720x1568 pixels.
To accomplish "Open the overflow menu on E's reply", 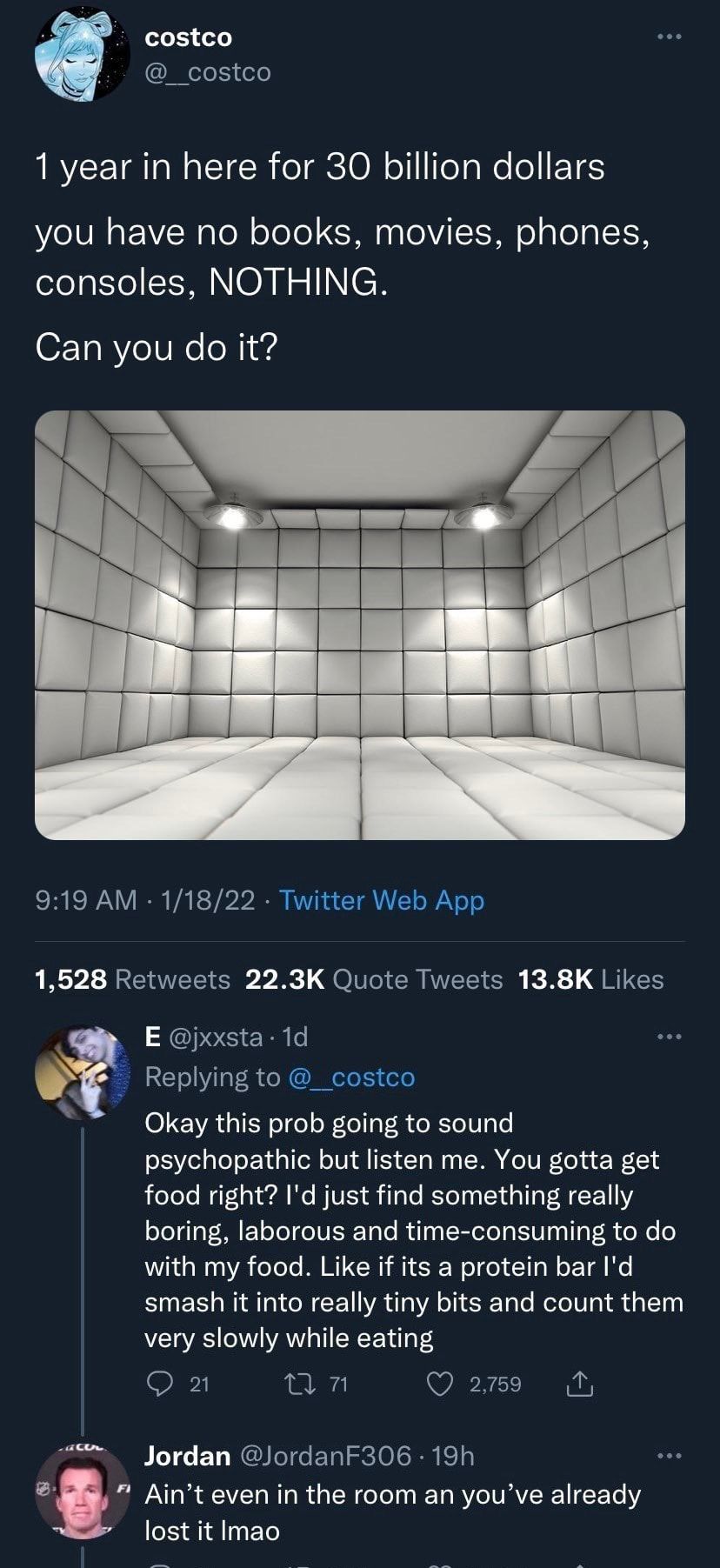I will coord(669,1035).
